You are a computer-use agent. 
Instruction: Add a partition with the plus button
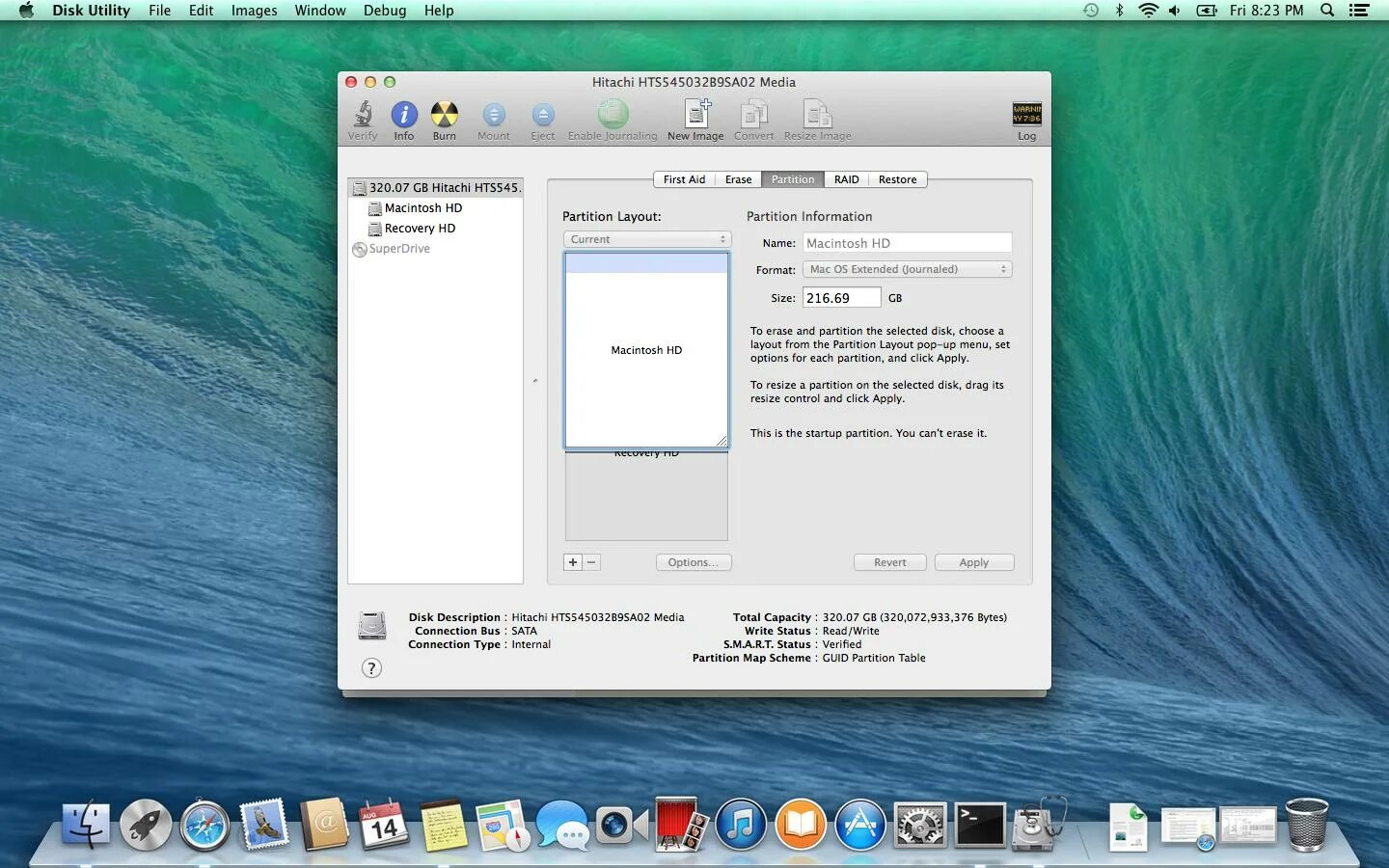point(573,562)
